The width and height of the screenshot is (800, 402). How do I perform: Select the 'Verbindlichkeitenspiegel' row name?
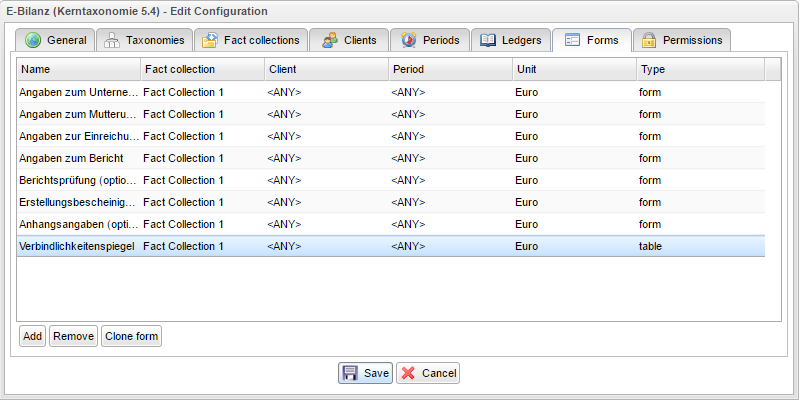pos(77,246)
